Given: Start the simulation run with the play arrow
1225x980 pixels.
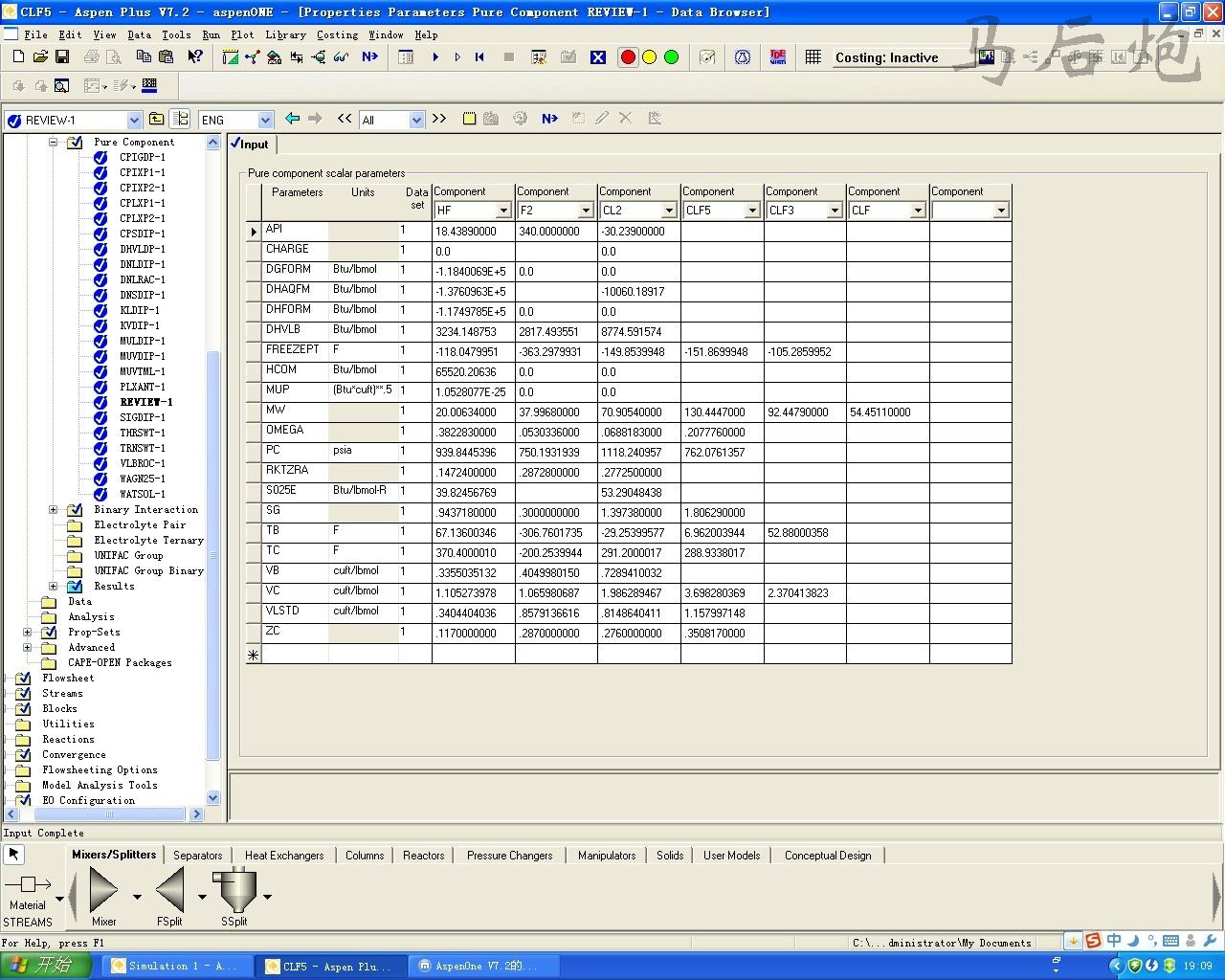Looking at the screenshot, I should click(435, 57).
